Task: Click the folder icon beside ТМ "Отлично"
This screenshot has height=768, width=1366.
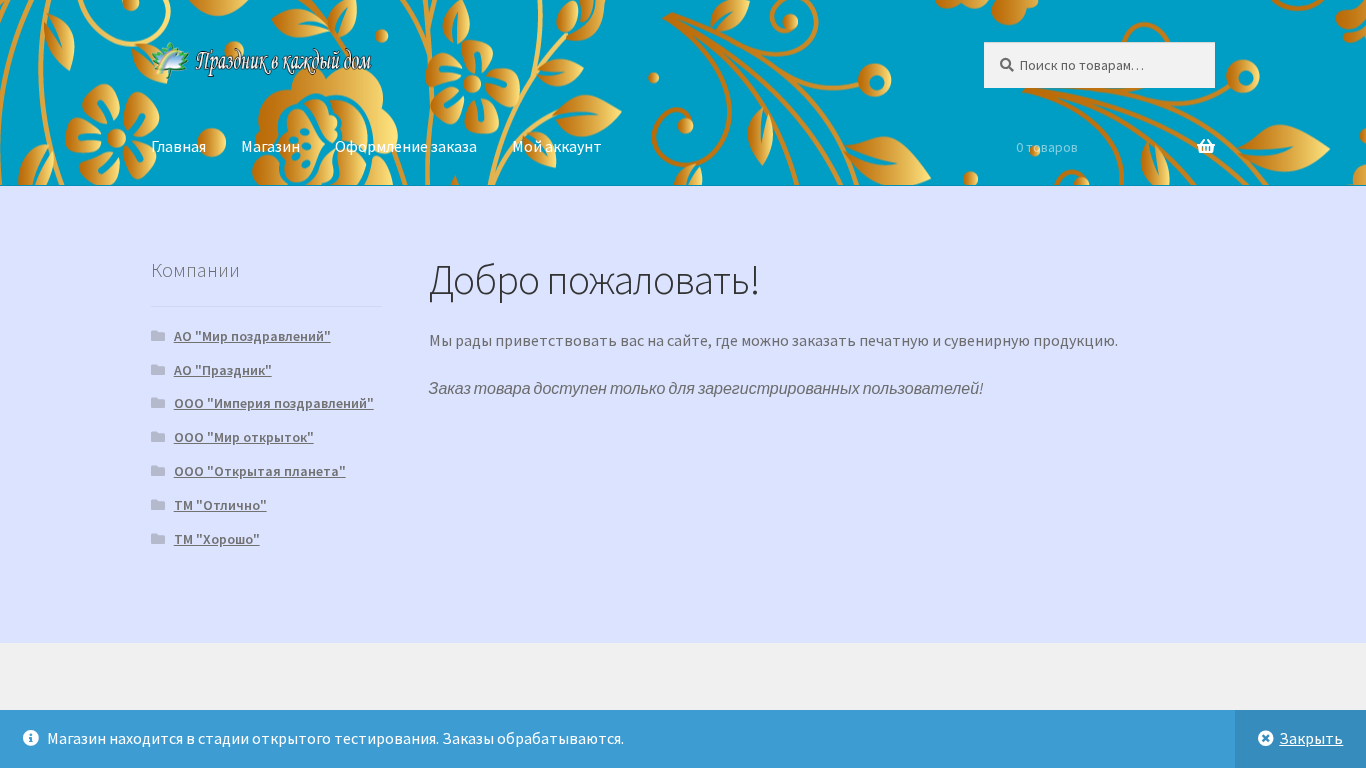Action: [x=158, y=505]
